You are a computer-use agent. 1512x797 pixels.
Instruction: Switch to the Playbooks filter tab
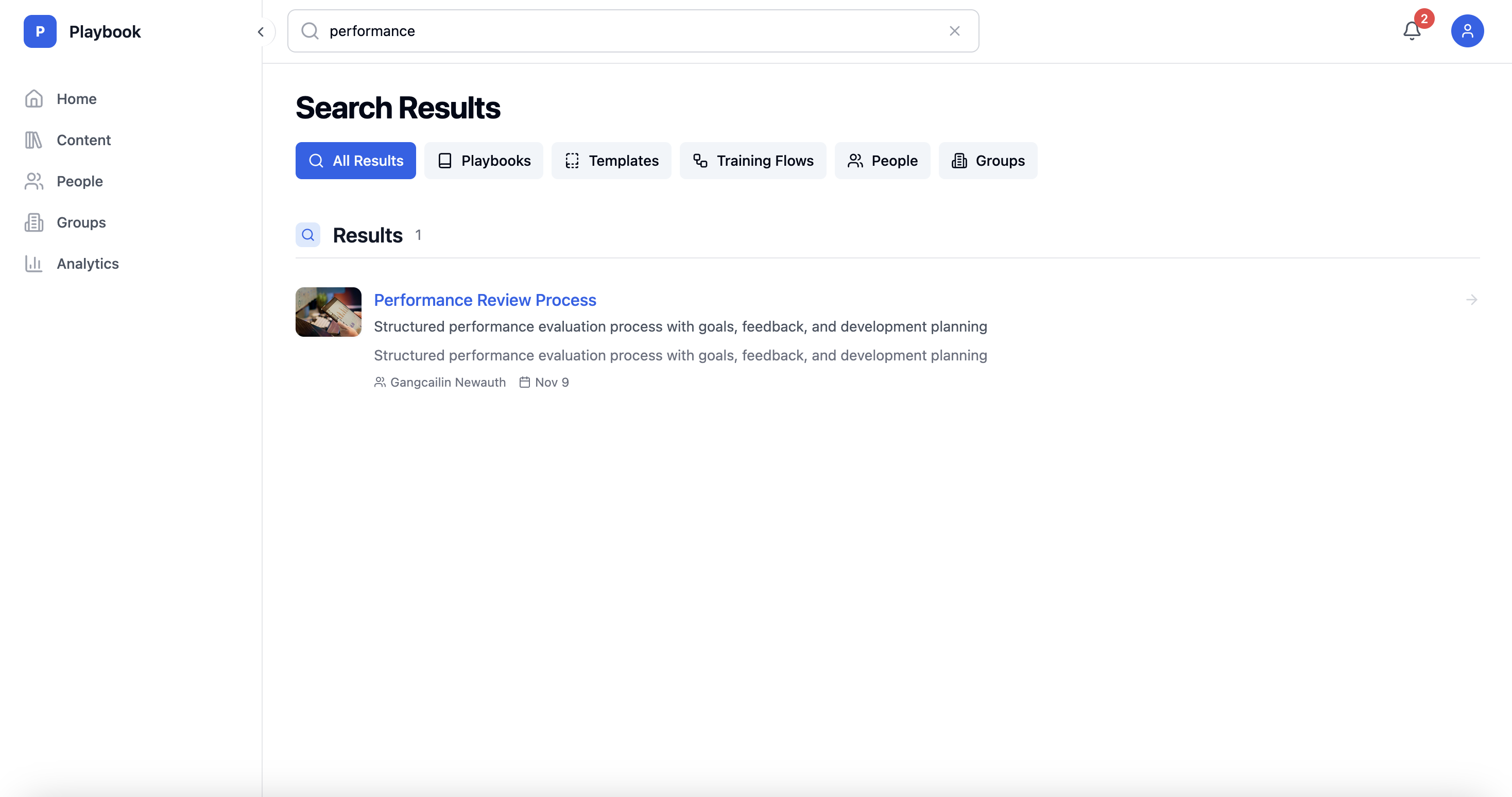[x=484, y=160]
